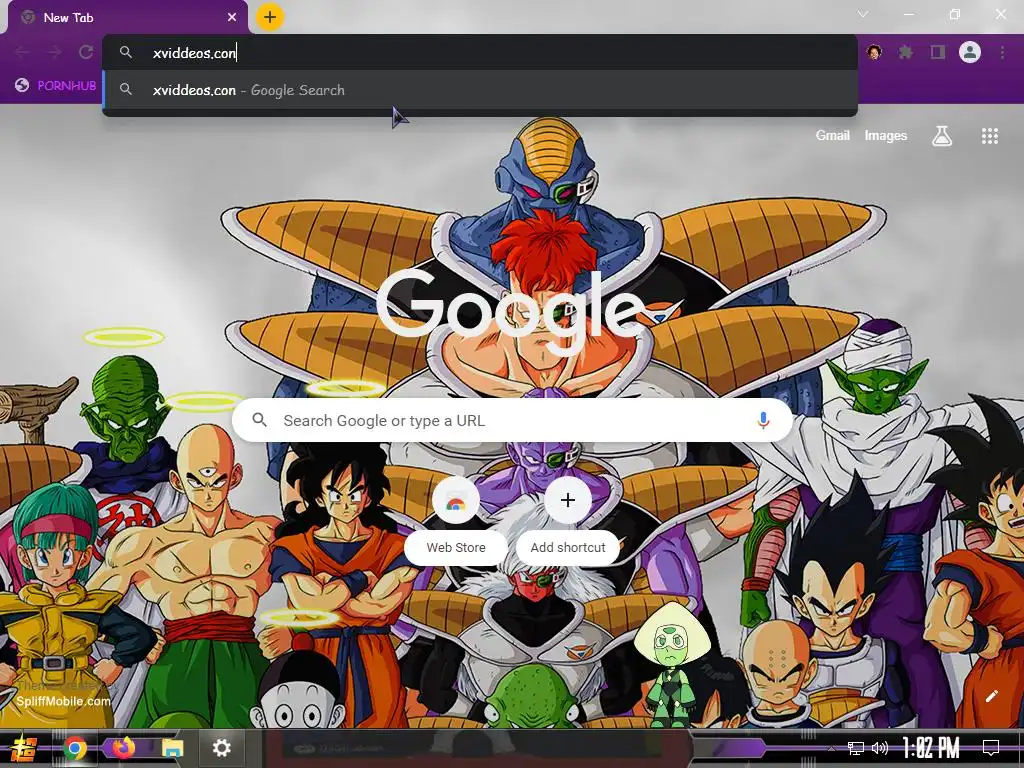Screen dimensions: 1024x768
Task: Launch Chrome from the taskbar
Action: coord(75,748)
